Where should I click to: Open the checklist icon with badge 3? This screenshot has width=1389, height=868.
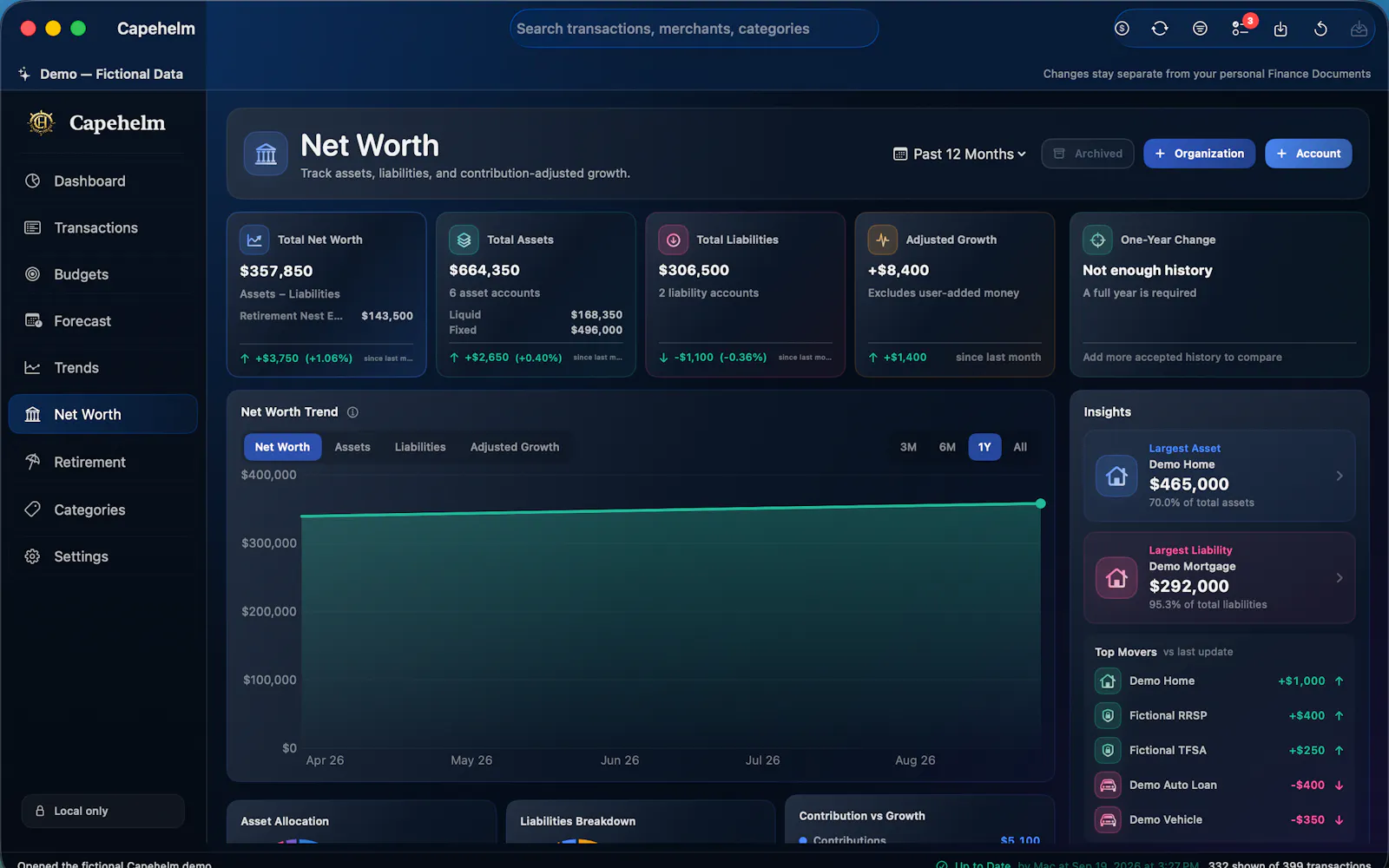pyautogui.click(x=1241, y=29)
